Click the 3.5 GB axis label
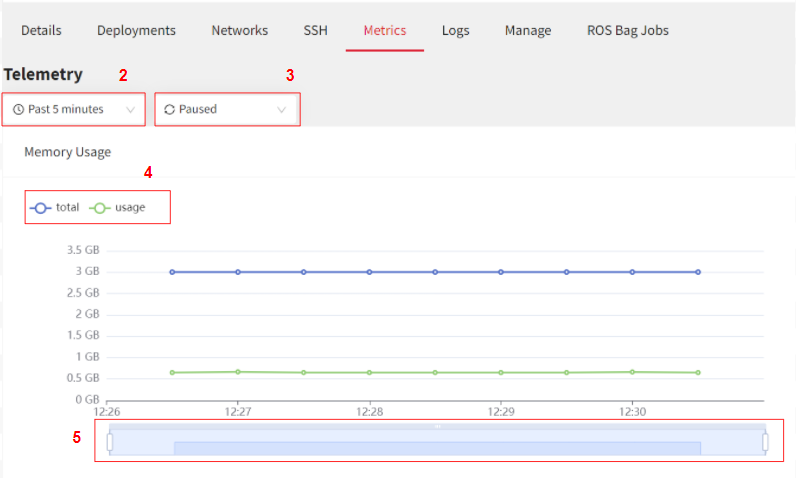Viewport: 796px width, 478px height. 83,250
